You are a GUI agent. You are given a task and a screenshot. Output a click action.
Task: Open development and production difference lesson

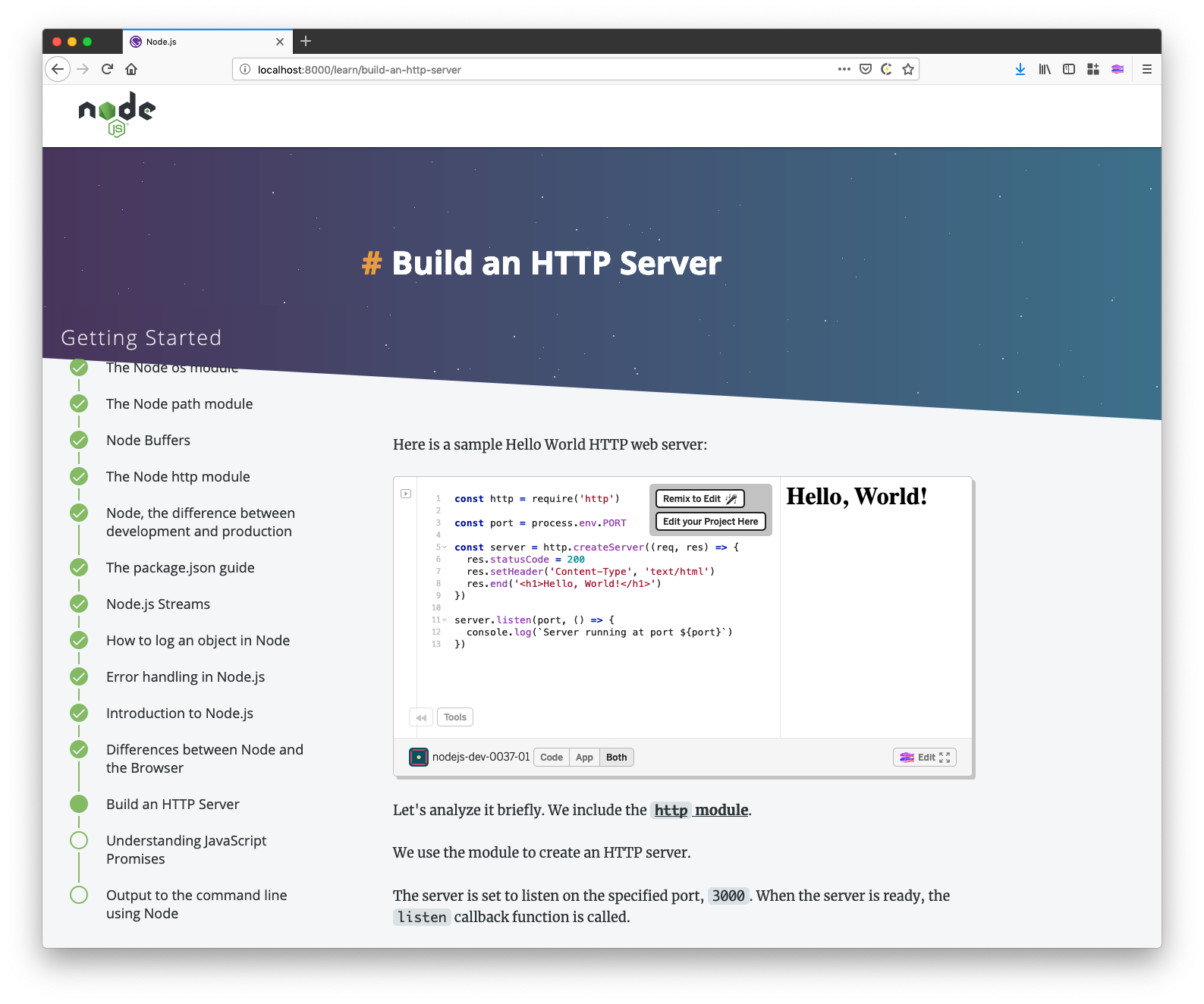point(201,522)
